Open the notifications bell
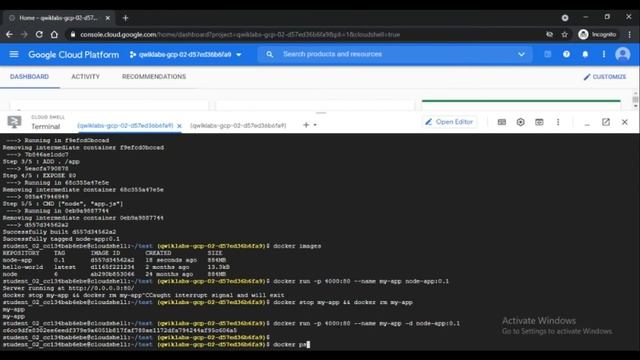The width and height of the screenshot is (640, 360). pyautogui.click(x=585, y=54)
